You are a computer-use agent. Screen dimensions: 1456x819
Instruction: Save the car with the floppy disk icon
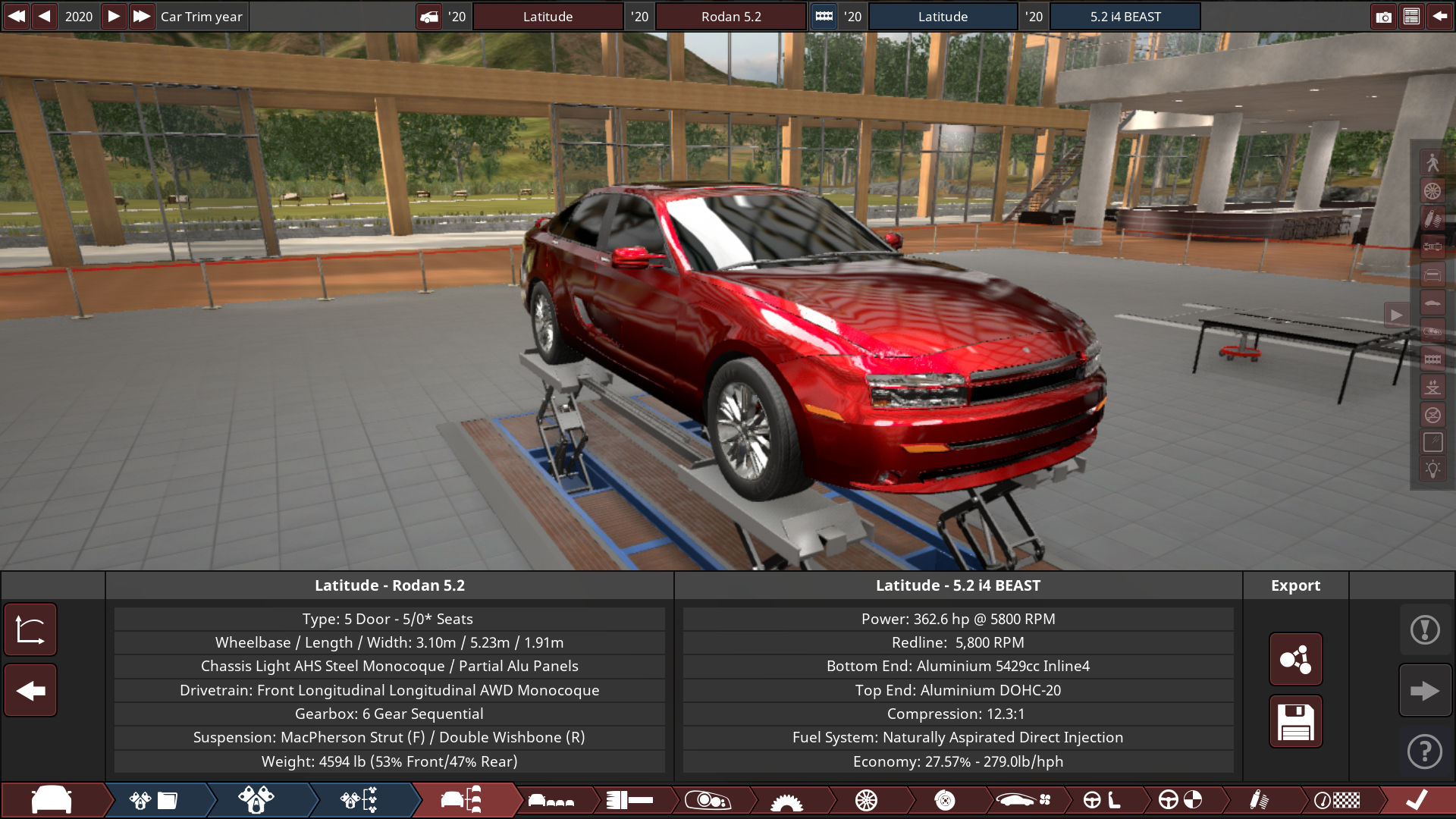tap(1295, 721)
